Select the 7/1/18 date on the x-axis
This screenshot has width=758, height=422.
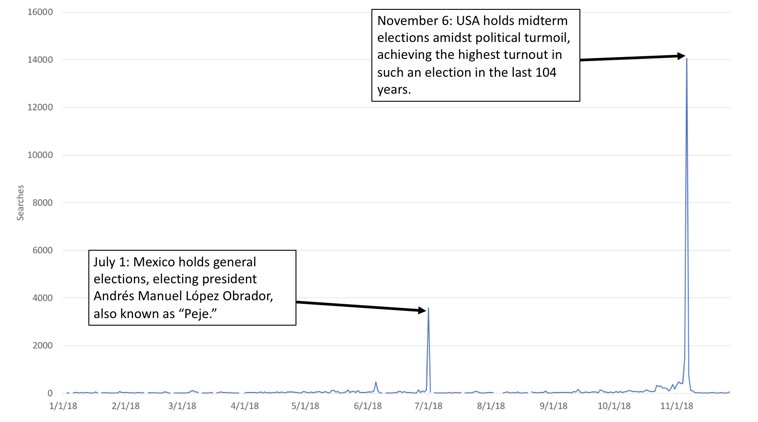tap(428, 406)
